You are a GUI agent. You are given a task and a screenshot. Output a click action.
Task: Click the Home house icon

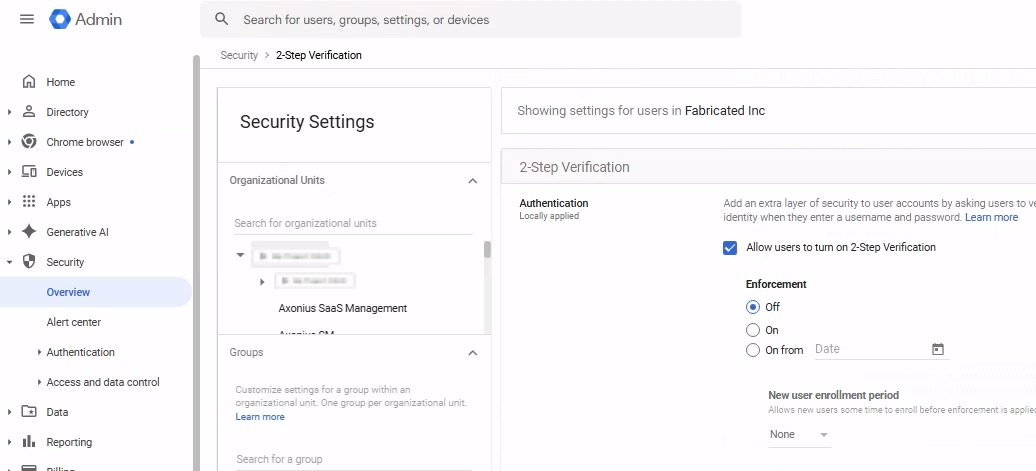(29, 82)
